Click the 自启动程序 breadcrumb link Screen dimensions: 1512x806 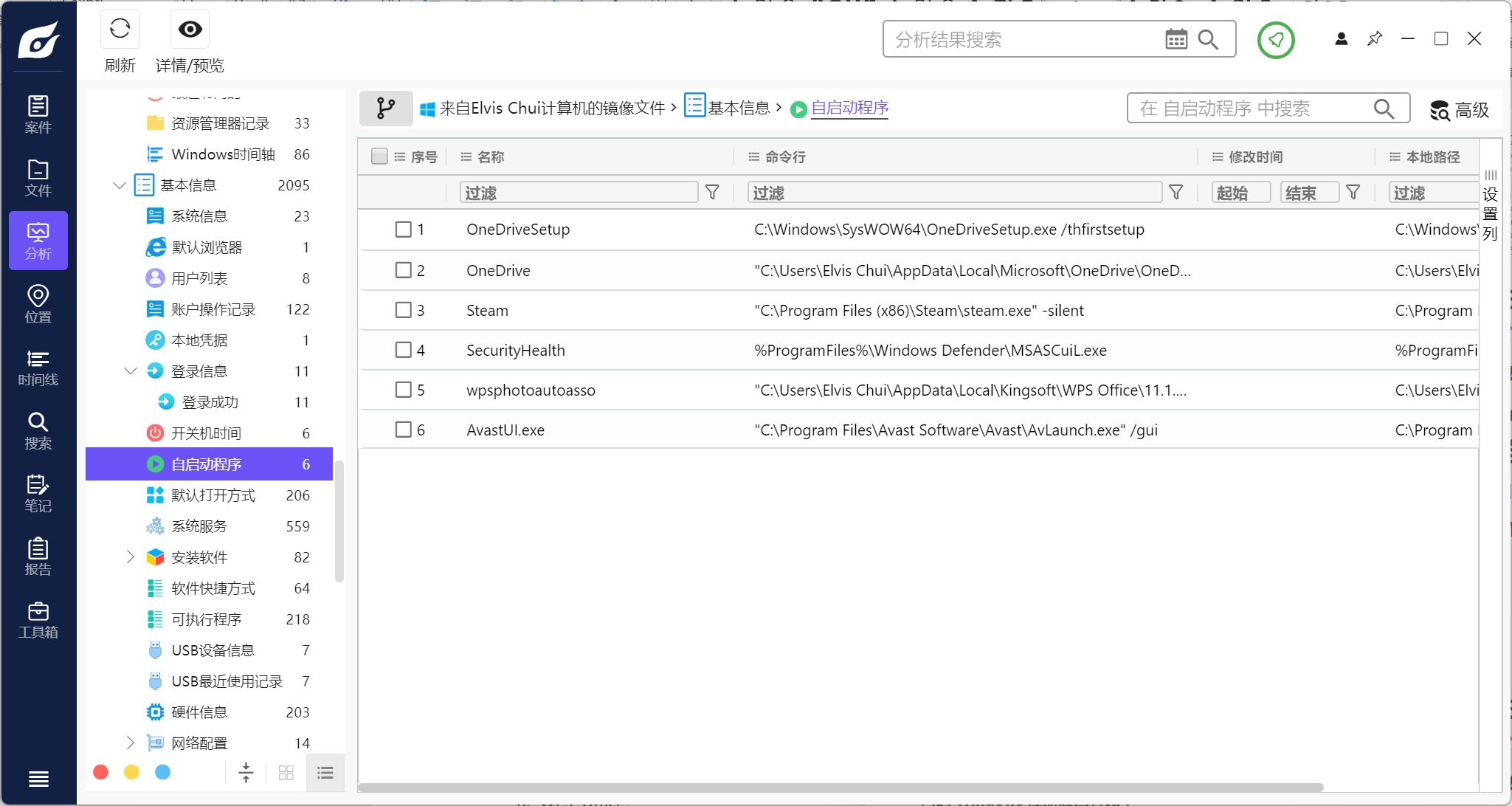(x=849, y=108)
